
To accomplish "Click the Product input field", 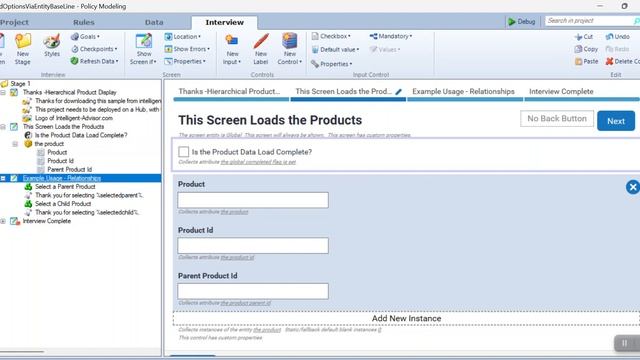I will tap(253, 200).
